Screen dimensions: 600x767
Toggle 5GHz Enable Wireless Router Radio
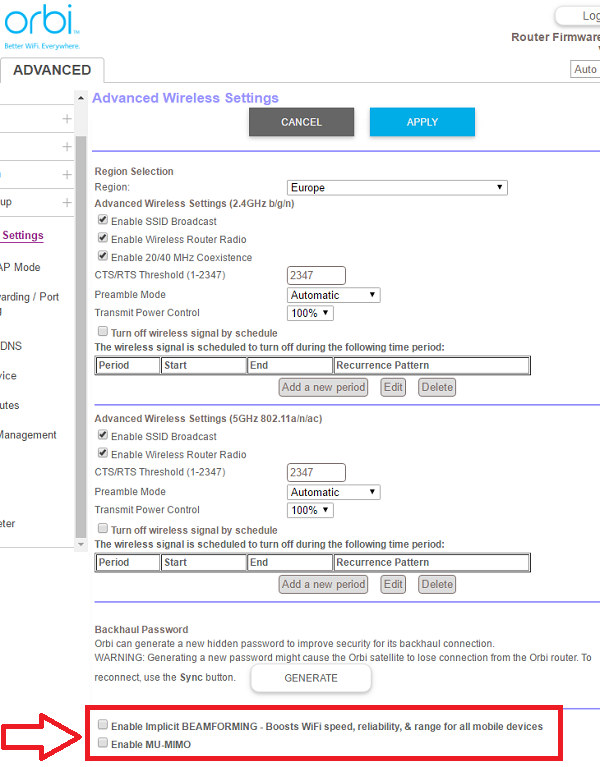click(x=103, y=453)
